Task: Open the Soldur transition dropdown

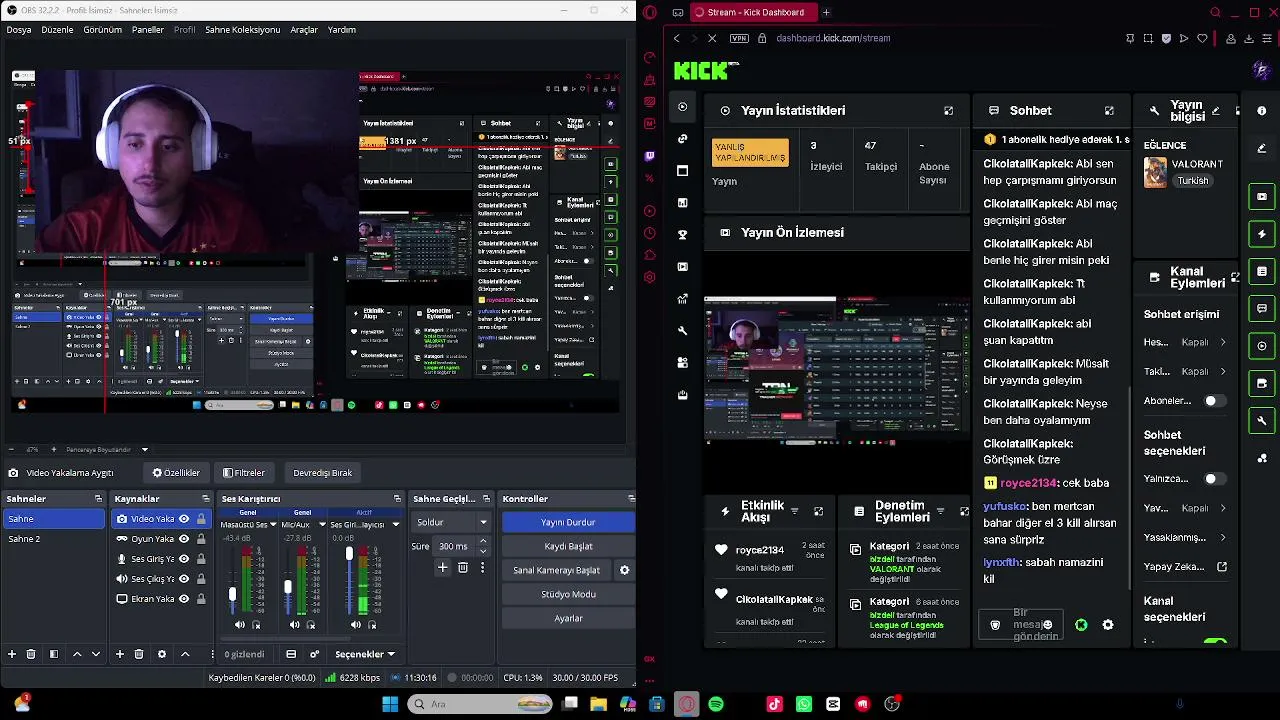Action: [x=453, y=522]
